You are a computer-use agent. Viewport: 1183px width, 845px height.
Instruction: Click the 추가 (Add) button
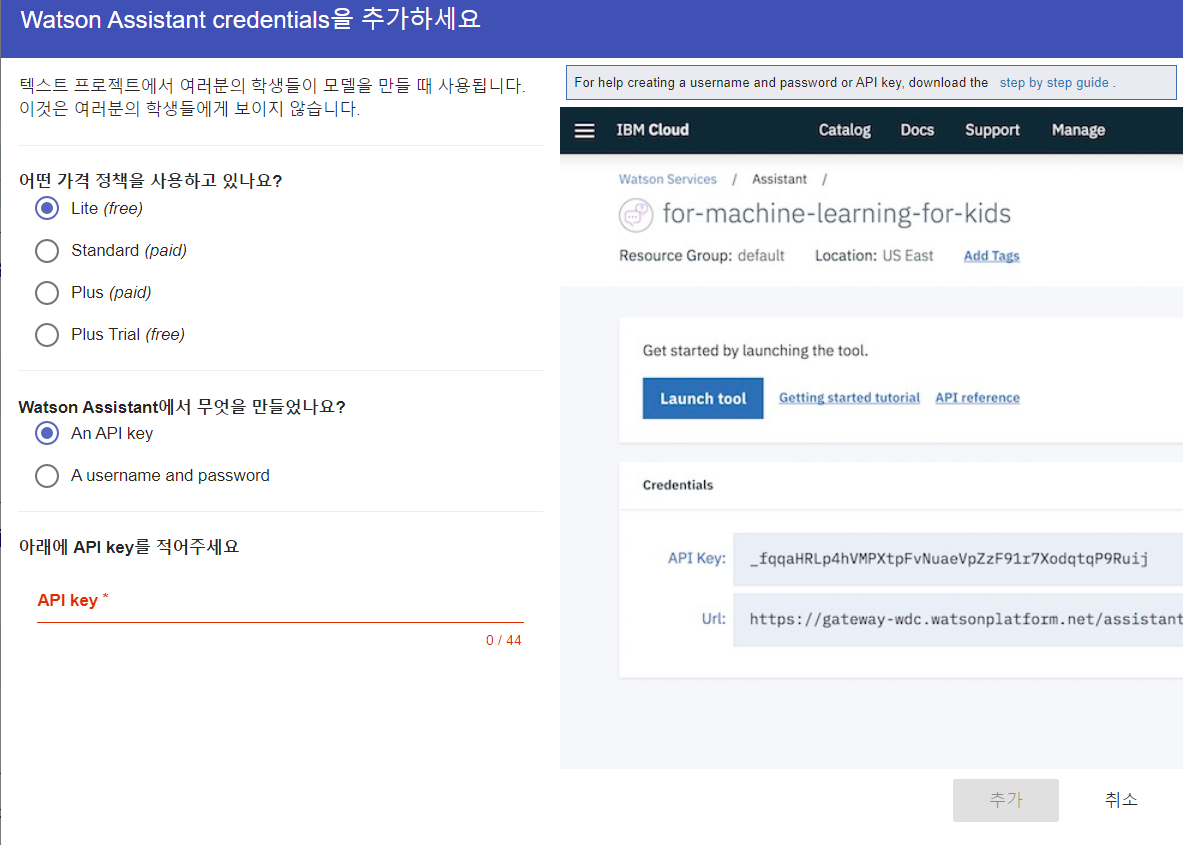coord(1006,800)
